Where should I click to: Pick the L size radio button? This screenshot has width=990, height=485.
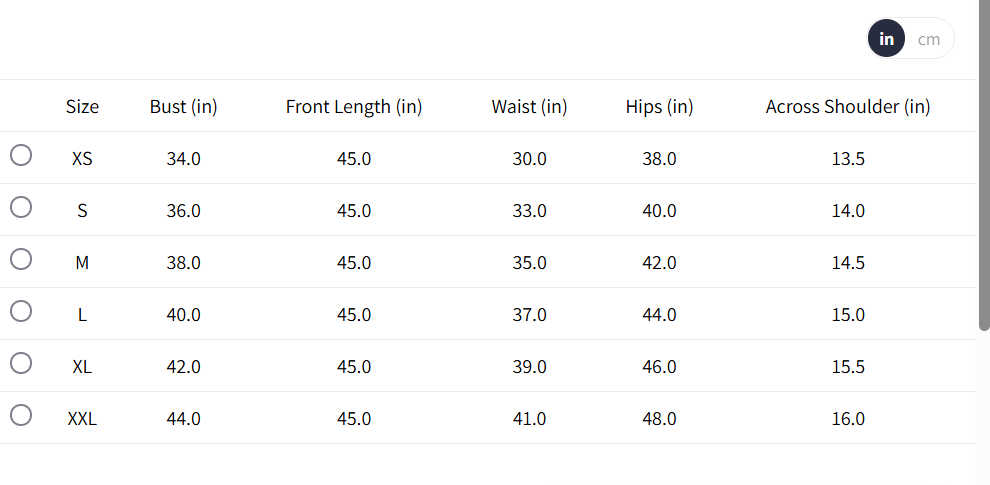point(21,311)
